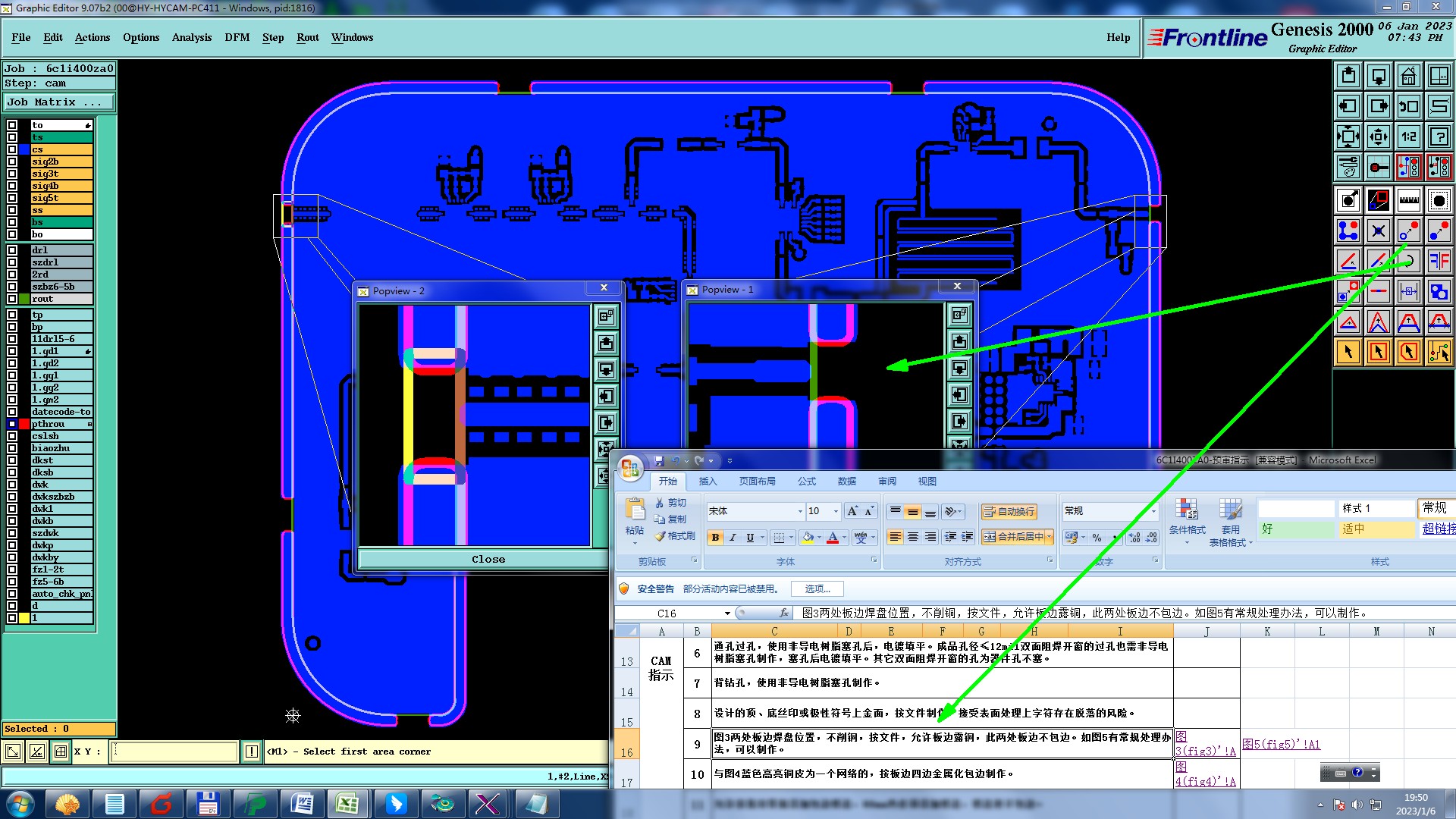Toggle the checkbox for layer drl
This screenshot has width=1456, height=819.
(x=12, y=250)
